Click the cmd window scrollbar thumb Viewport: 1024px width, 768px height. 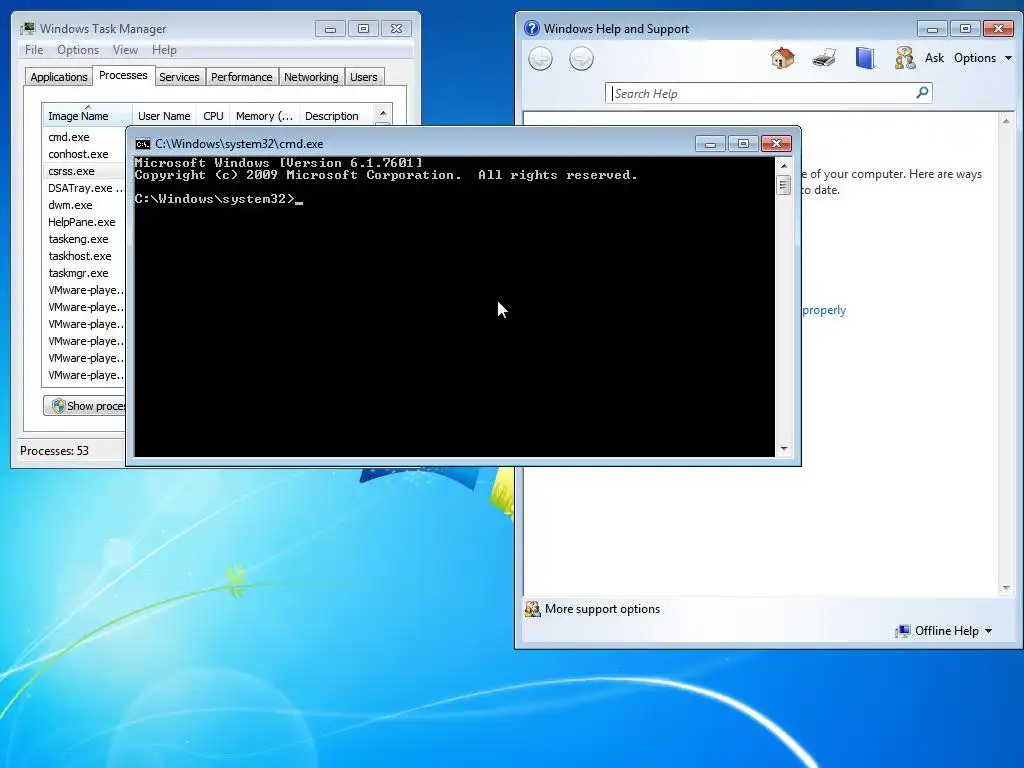(784, 185)
